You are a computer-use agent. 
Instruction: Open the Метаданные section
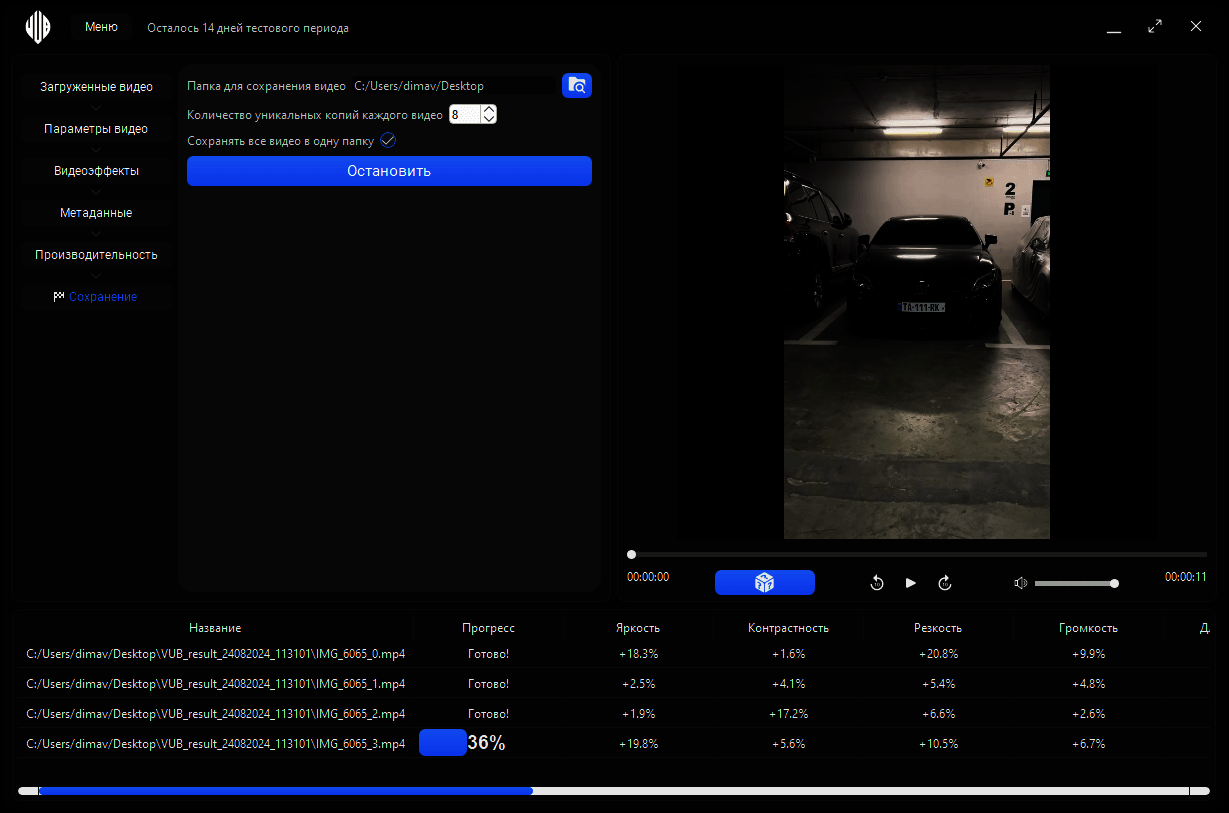[x=96, y=213]
